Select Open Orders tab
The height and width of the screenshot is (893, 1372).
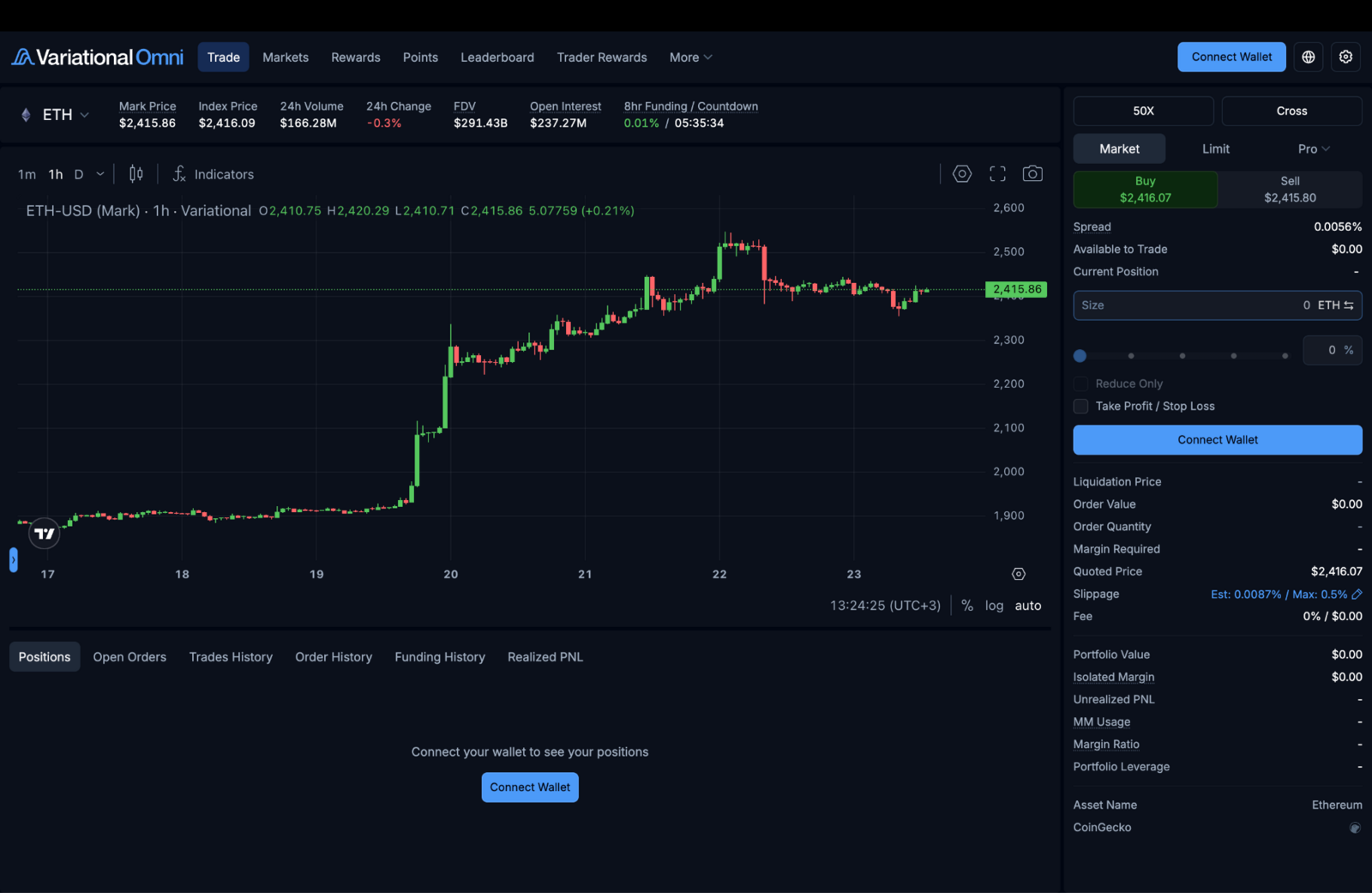pos(129,657)
